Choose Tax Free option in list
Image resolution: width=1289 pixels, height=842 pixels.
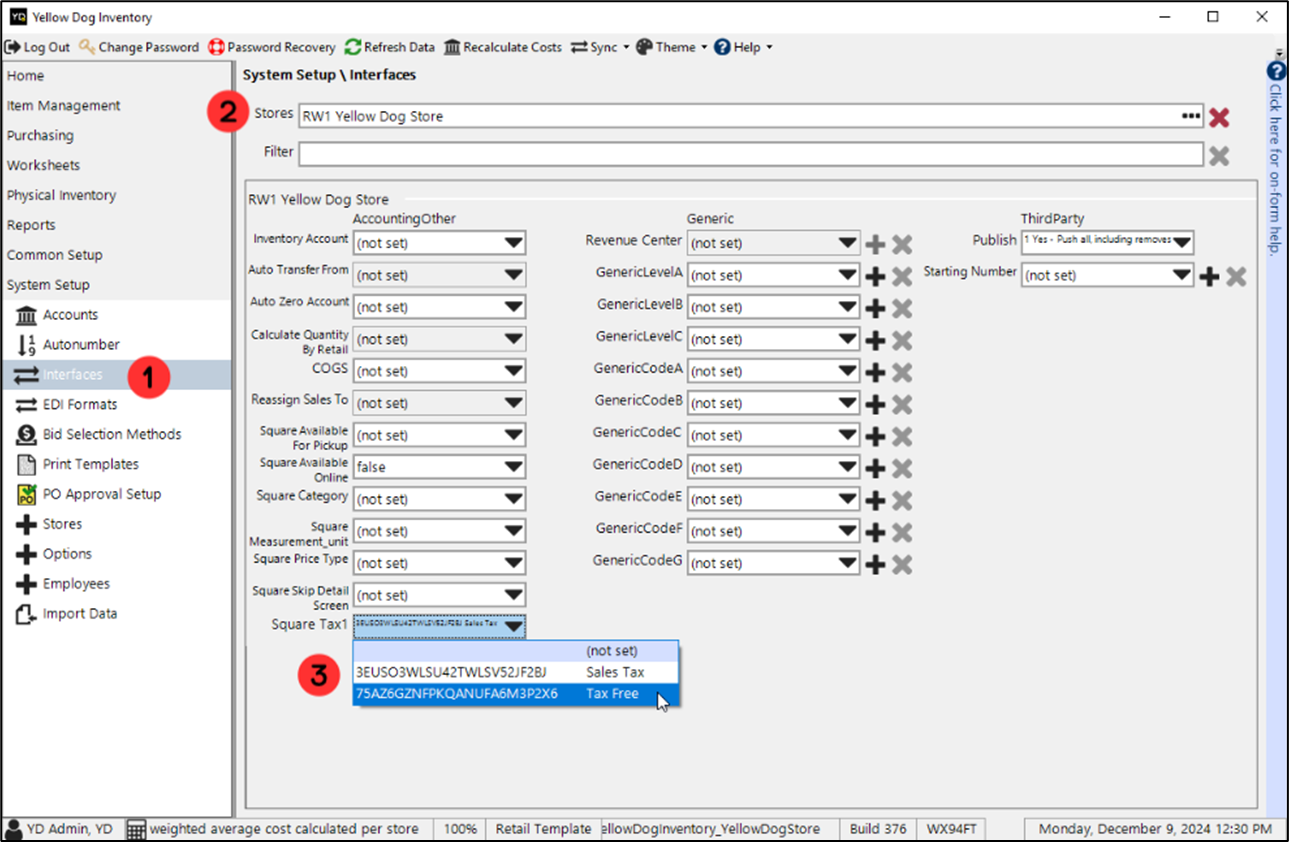[x=516, y=693]
